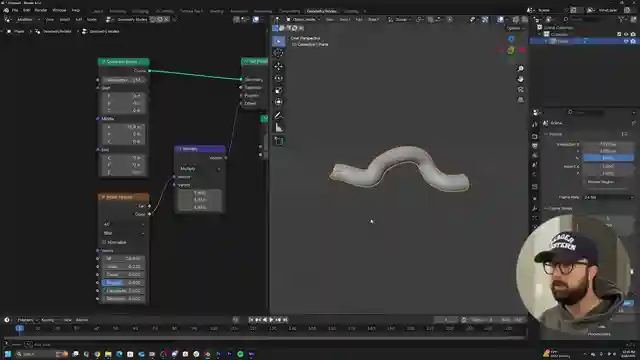This screenshot has height=360, width=640.
Task: Open the Multiply operation dropdown in Vector Math node
Action: pos(200,169)
